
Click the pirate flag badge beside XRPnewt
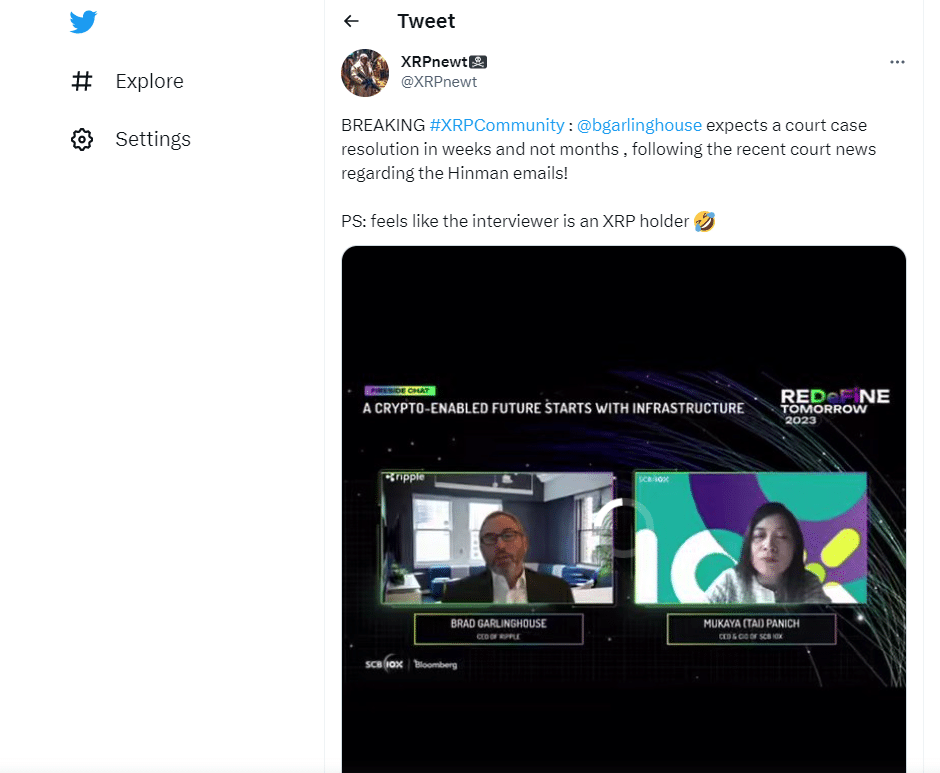479,62
